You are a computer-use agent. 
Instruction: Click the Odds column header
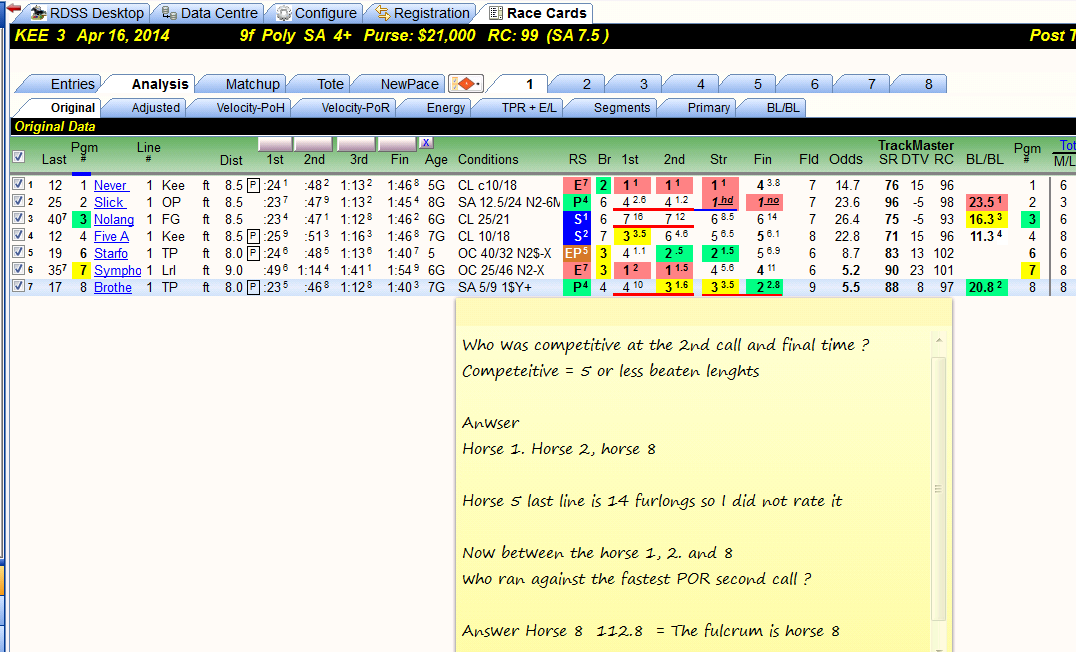845,159
